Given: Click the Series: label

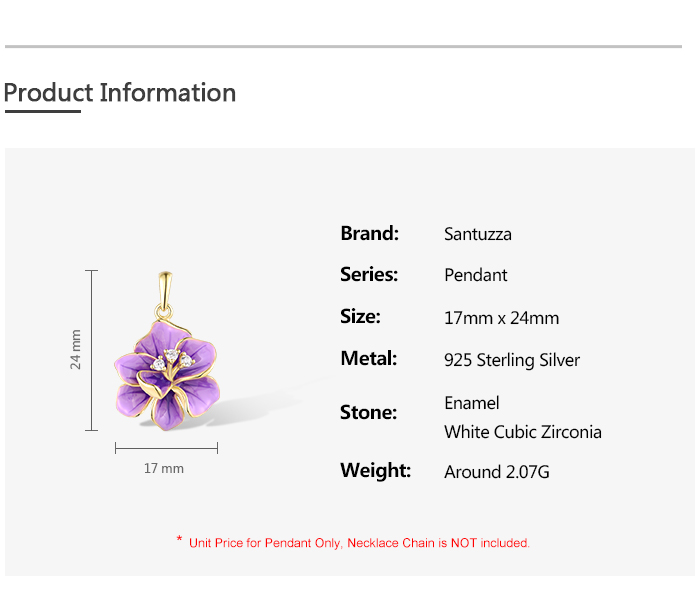Looking at the screenshot, I should 369,274.
